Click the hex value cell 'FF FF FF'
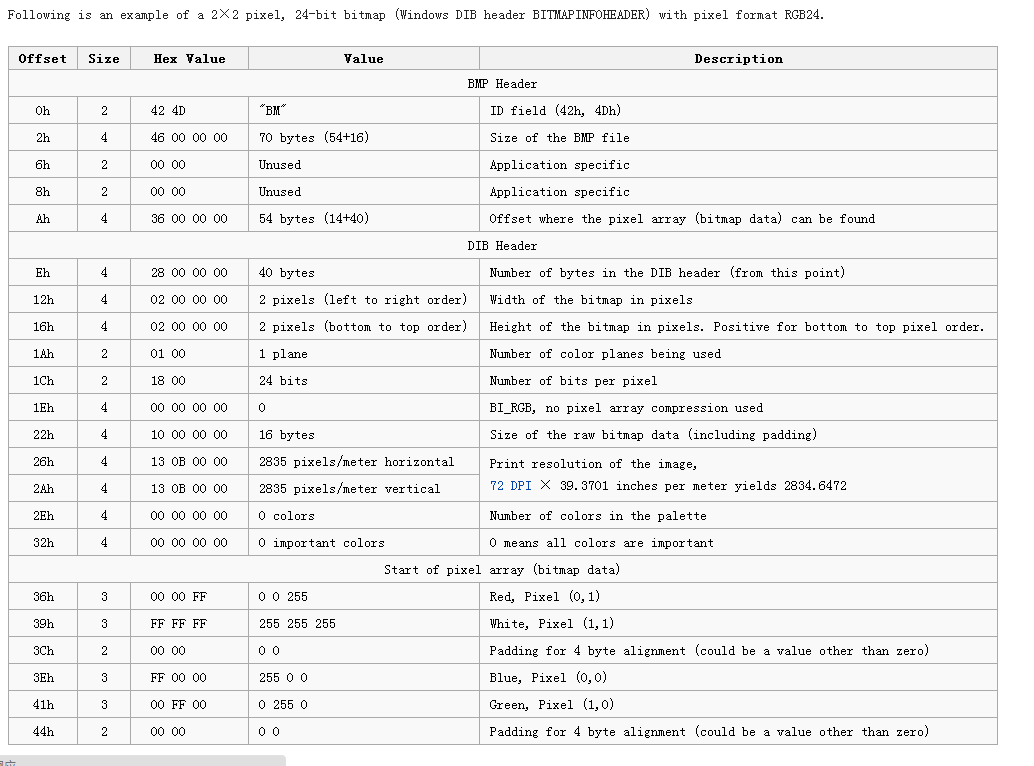 179,624
